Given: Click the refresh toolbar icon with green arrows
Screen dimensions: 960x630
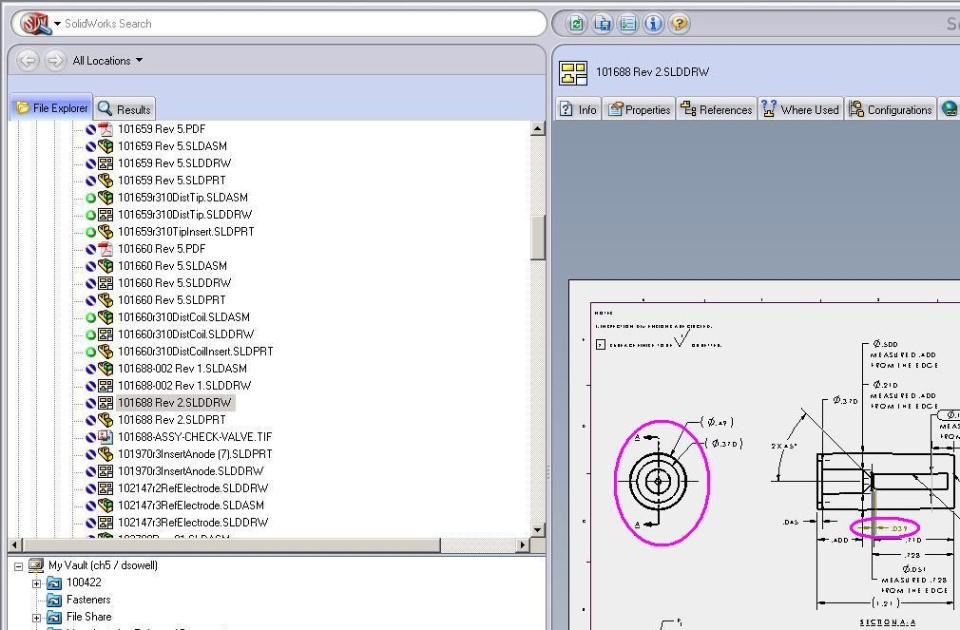Looking at the screenshot, I should [576, 24].
